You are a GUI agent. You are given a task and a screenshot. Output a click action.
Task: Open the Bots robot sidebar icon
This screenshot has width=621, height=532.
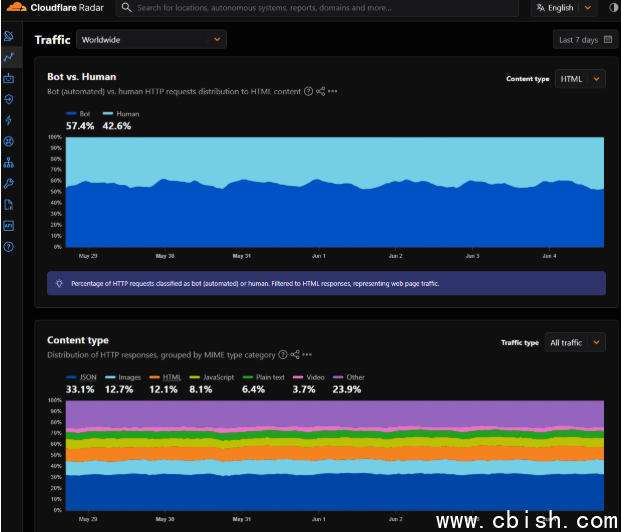coord(9,78)
